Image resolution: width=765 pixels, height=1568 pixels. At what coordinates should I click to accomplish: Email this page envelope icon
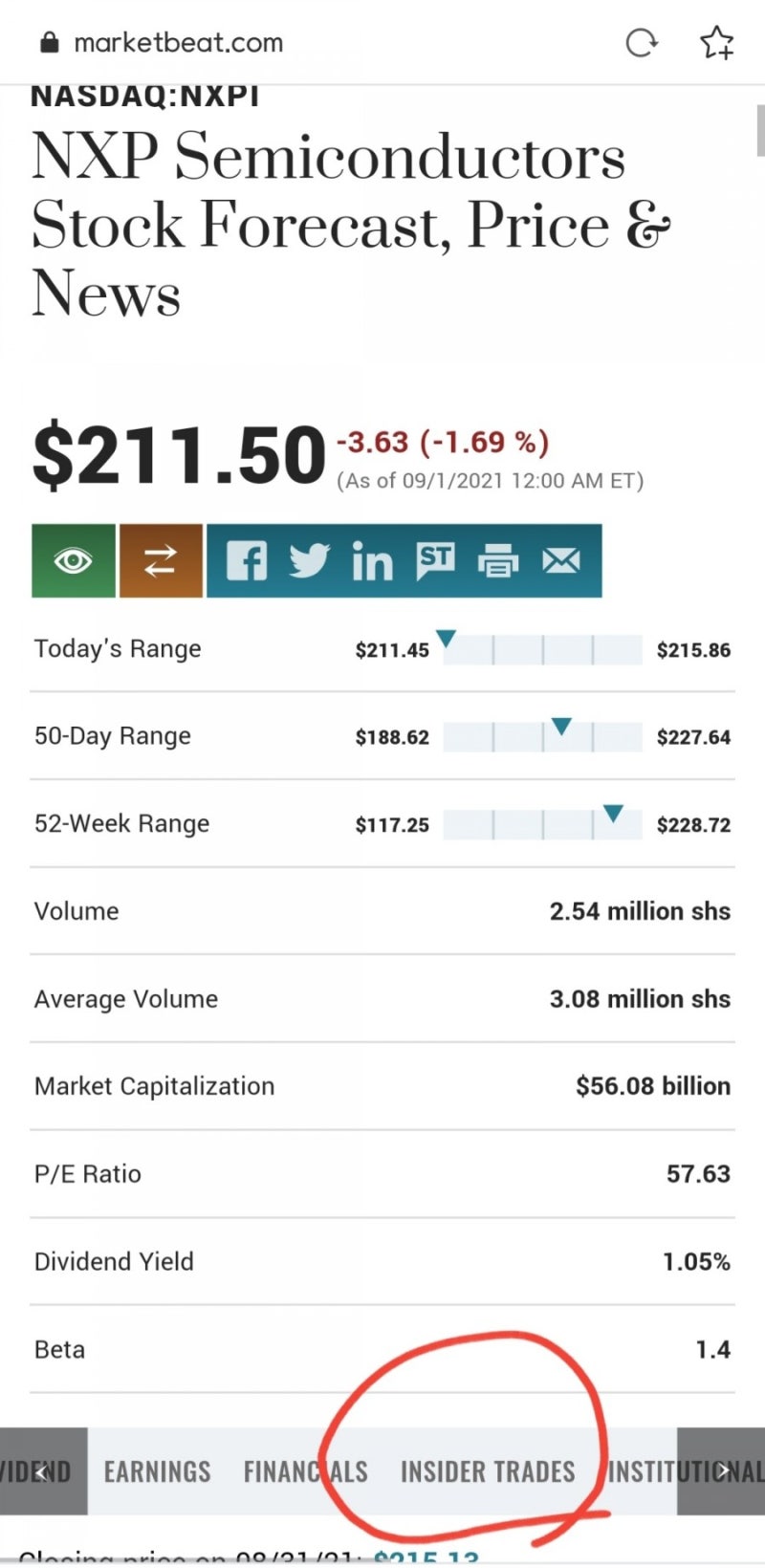coord(561,560)
